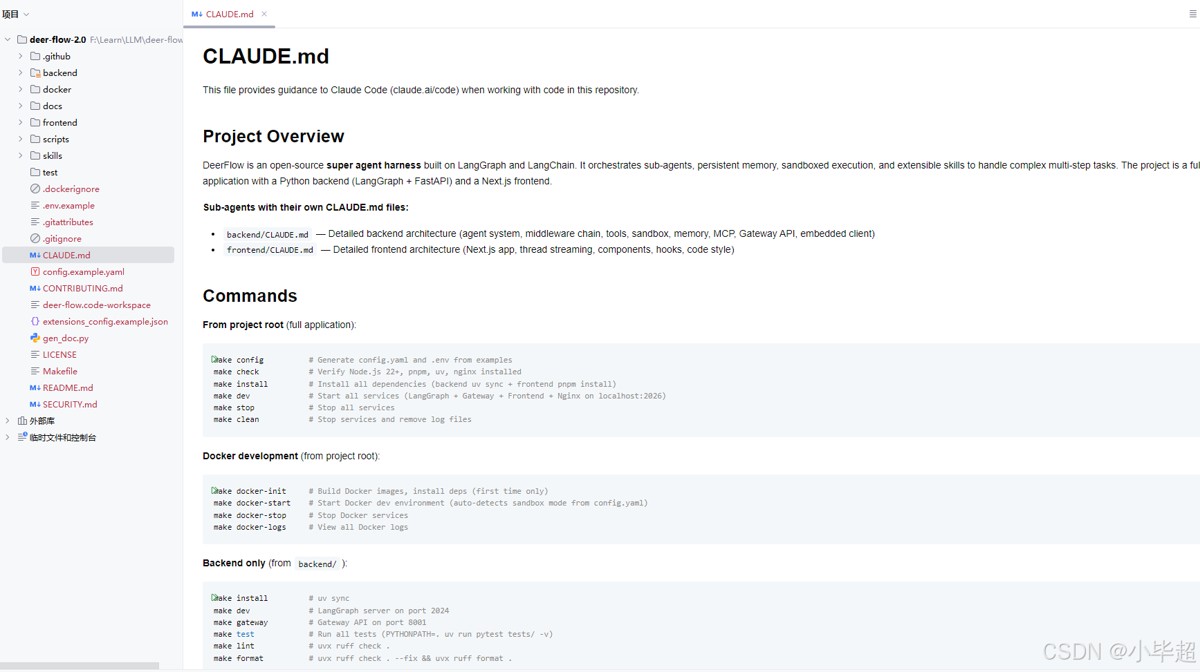Click the README.md markdown icon
The width and height of the screenshot is (1200, 672).
(x=35, y=388)
